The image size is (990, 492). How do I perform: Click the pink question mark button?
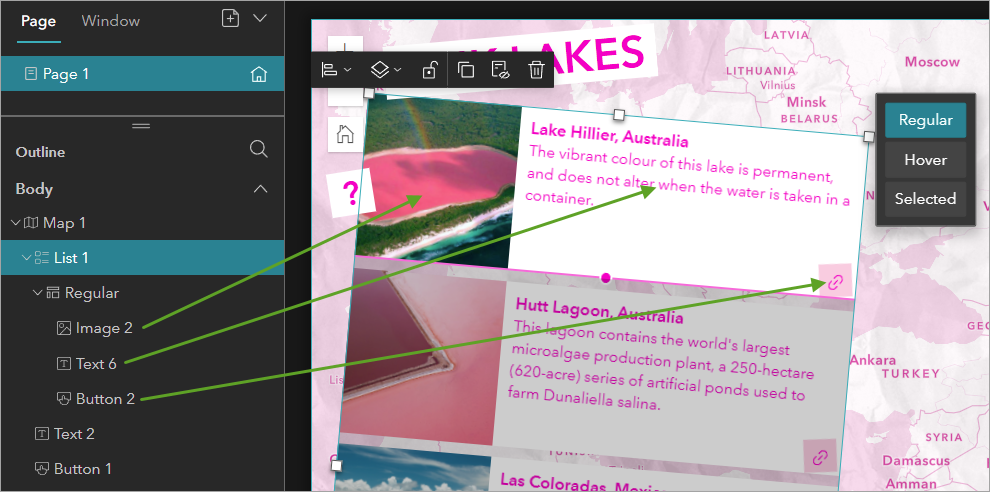coord(351,193)
